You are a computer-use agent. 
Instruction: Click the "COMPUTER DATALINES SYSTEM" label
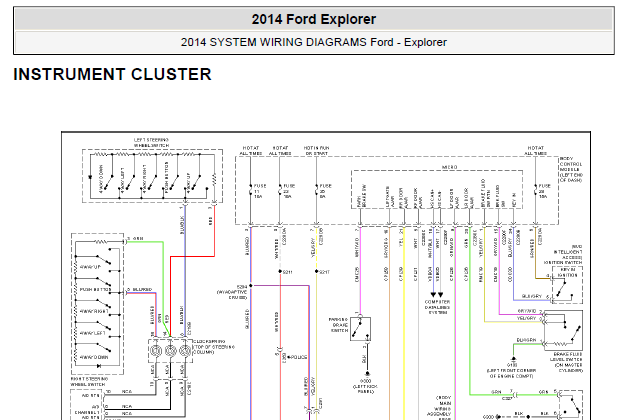pyautogui.click(x=437, y=307)
